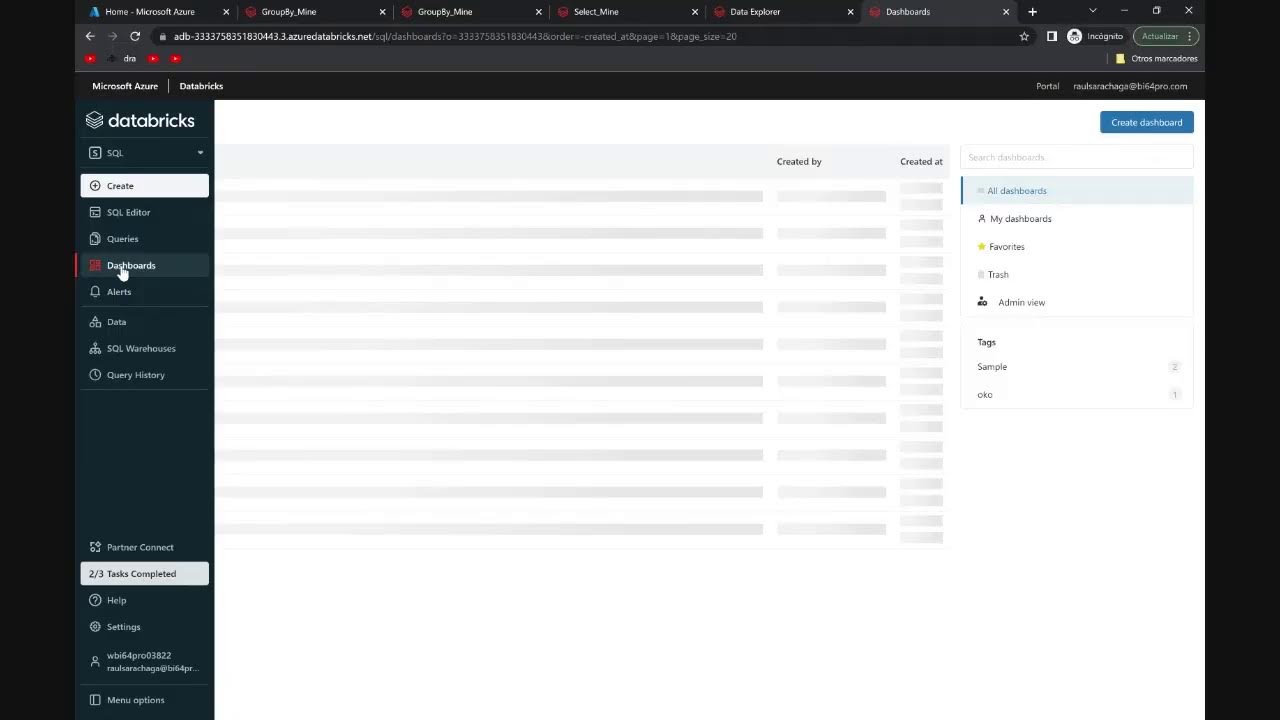Sort by the Created at column
1280x720 pixels.
(x=921, y=162)
